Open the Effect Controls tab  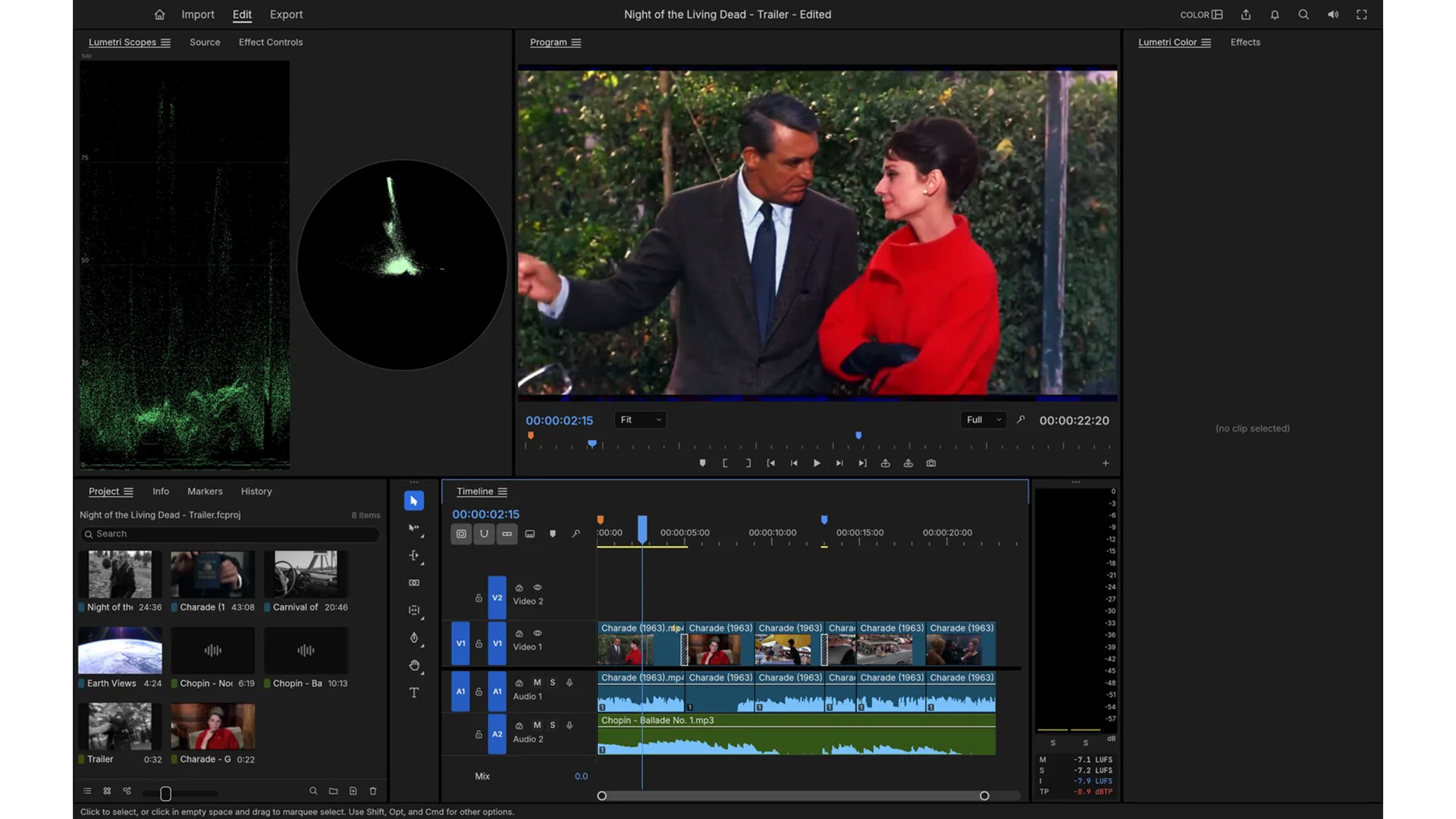click(271, 42)
